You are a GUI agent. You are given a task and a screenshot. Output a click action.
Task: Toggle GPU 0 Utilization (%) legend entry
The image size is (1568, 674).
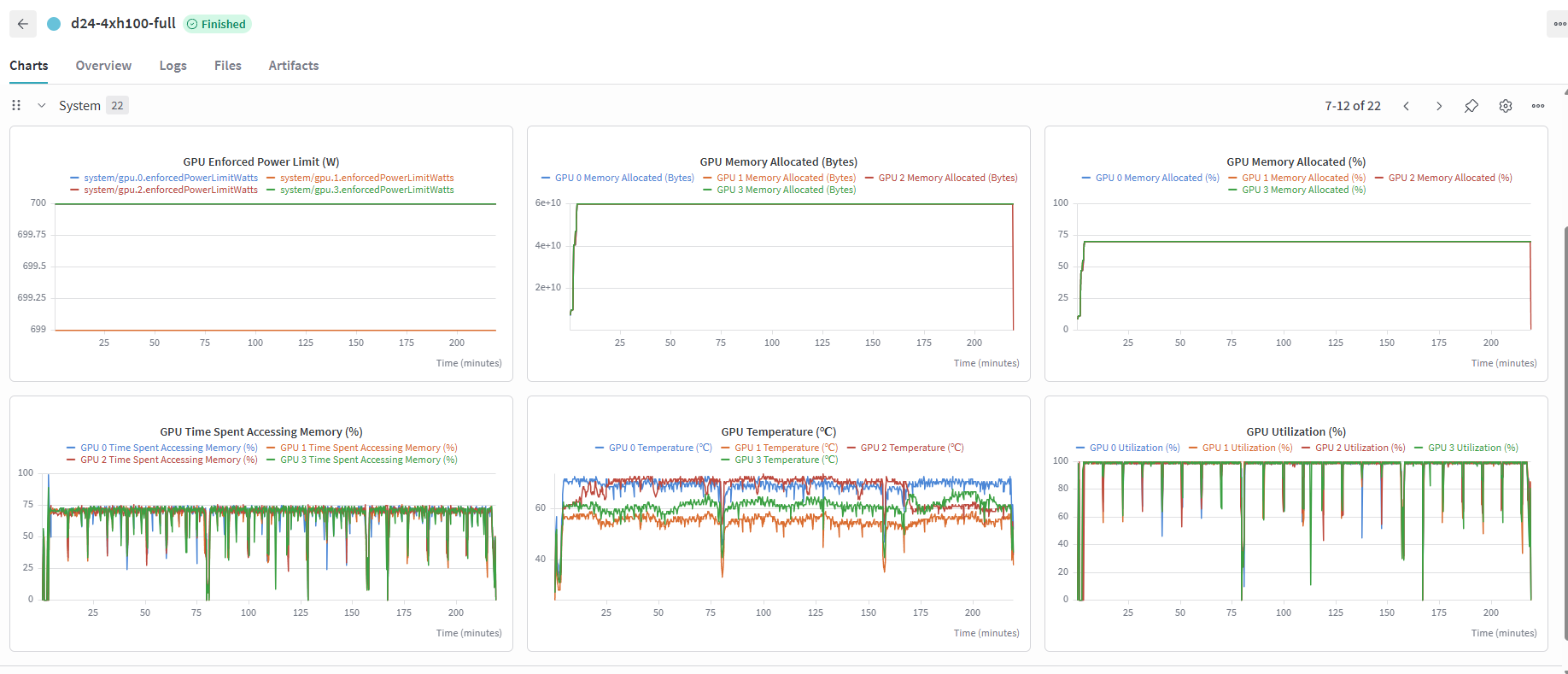click(1128, 448)
